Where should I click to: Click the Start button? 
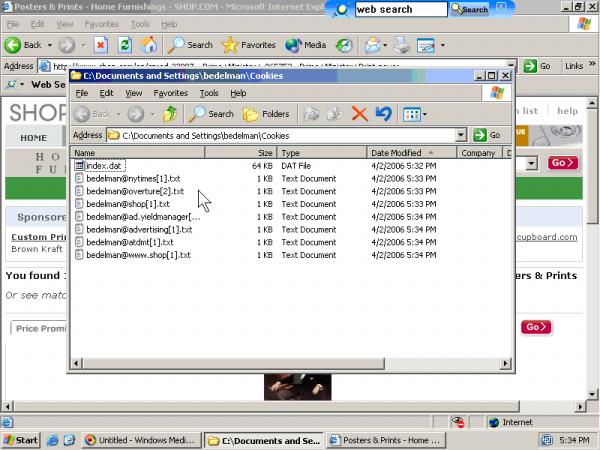pyautogui.click(x=21, y=440)
